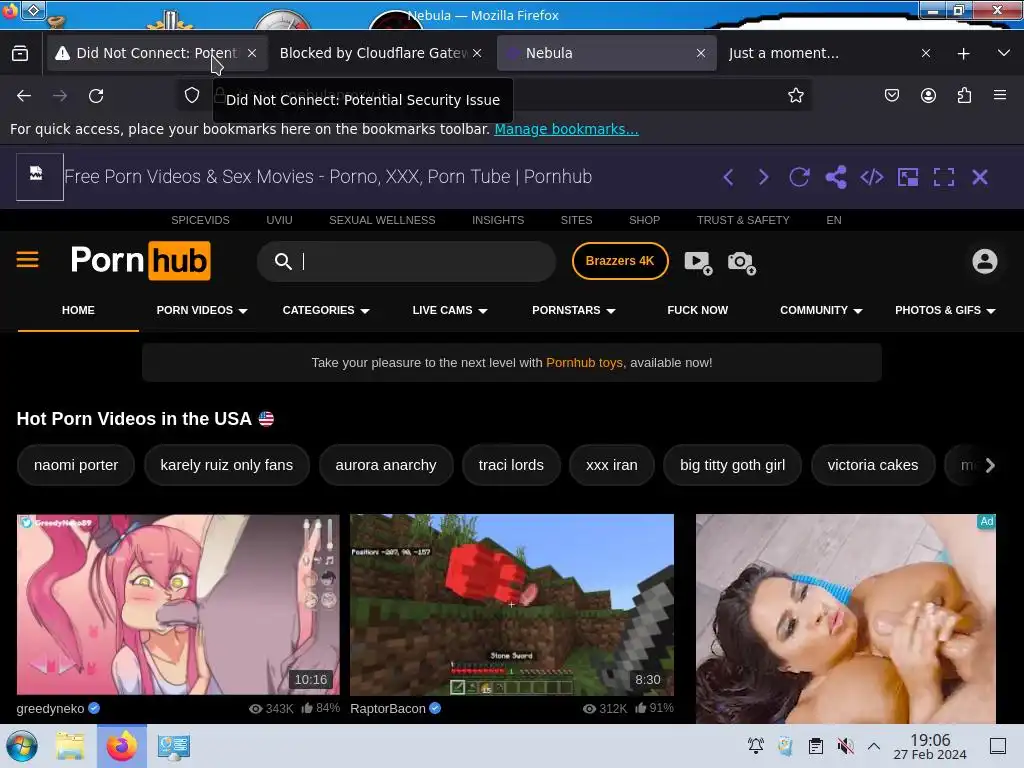Toggle the muted volume tray icon
Viewport: 1024px width, 768px height.
[845, 746]
